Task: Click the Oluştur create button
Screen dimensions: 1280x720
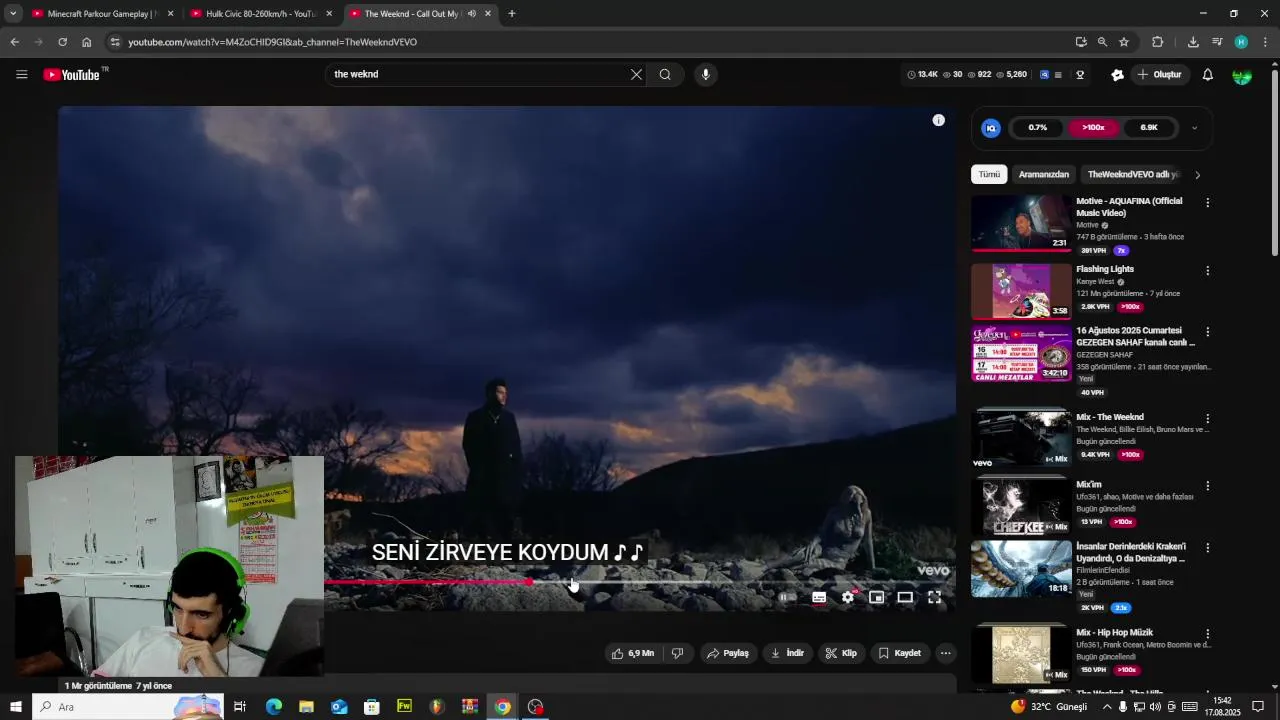Action: click(1159, 75)
